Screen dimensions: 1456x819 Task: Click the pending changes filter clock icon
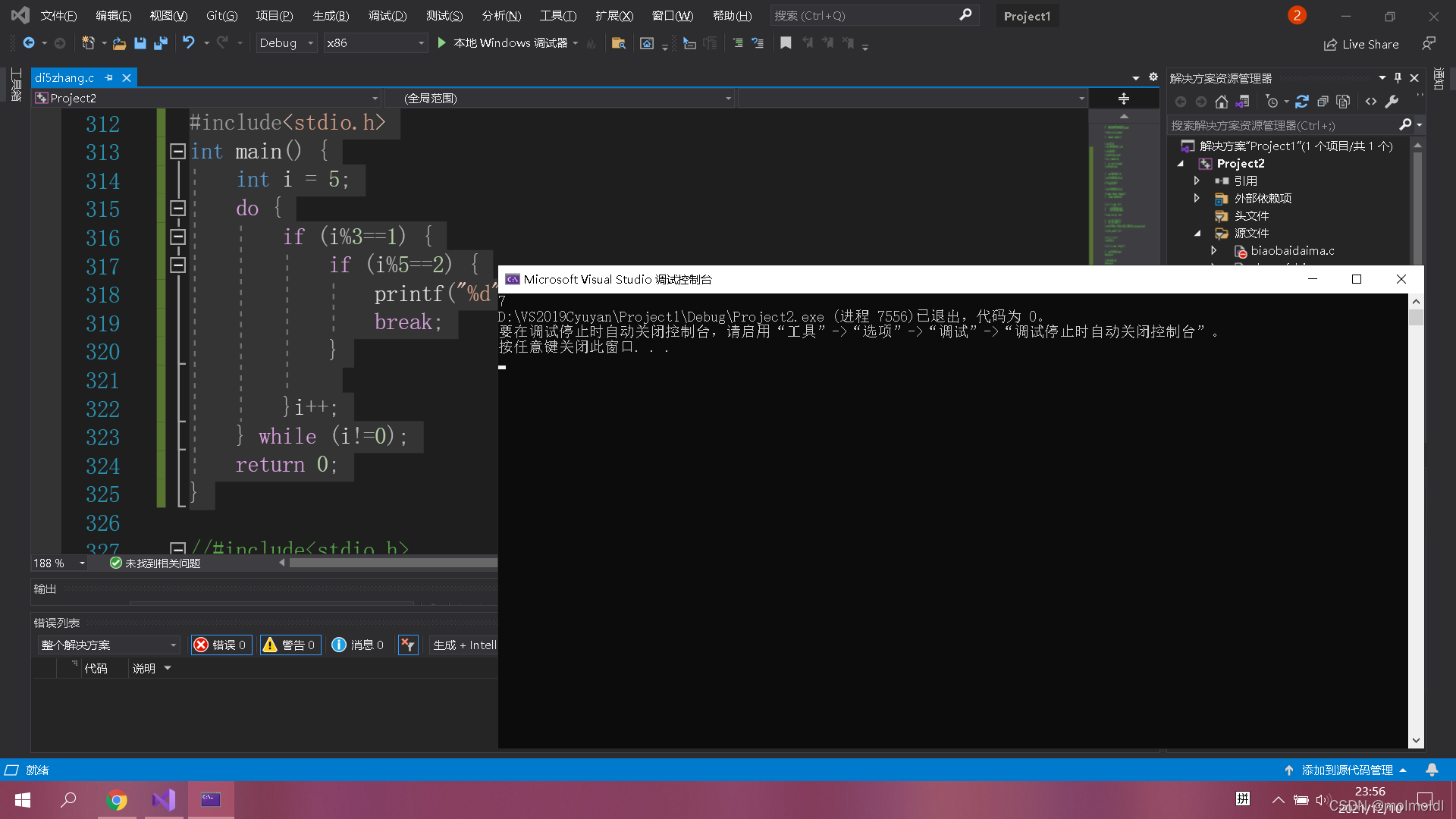[1272, 102]
